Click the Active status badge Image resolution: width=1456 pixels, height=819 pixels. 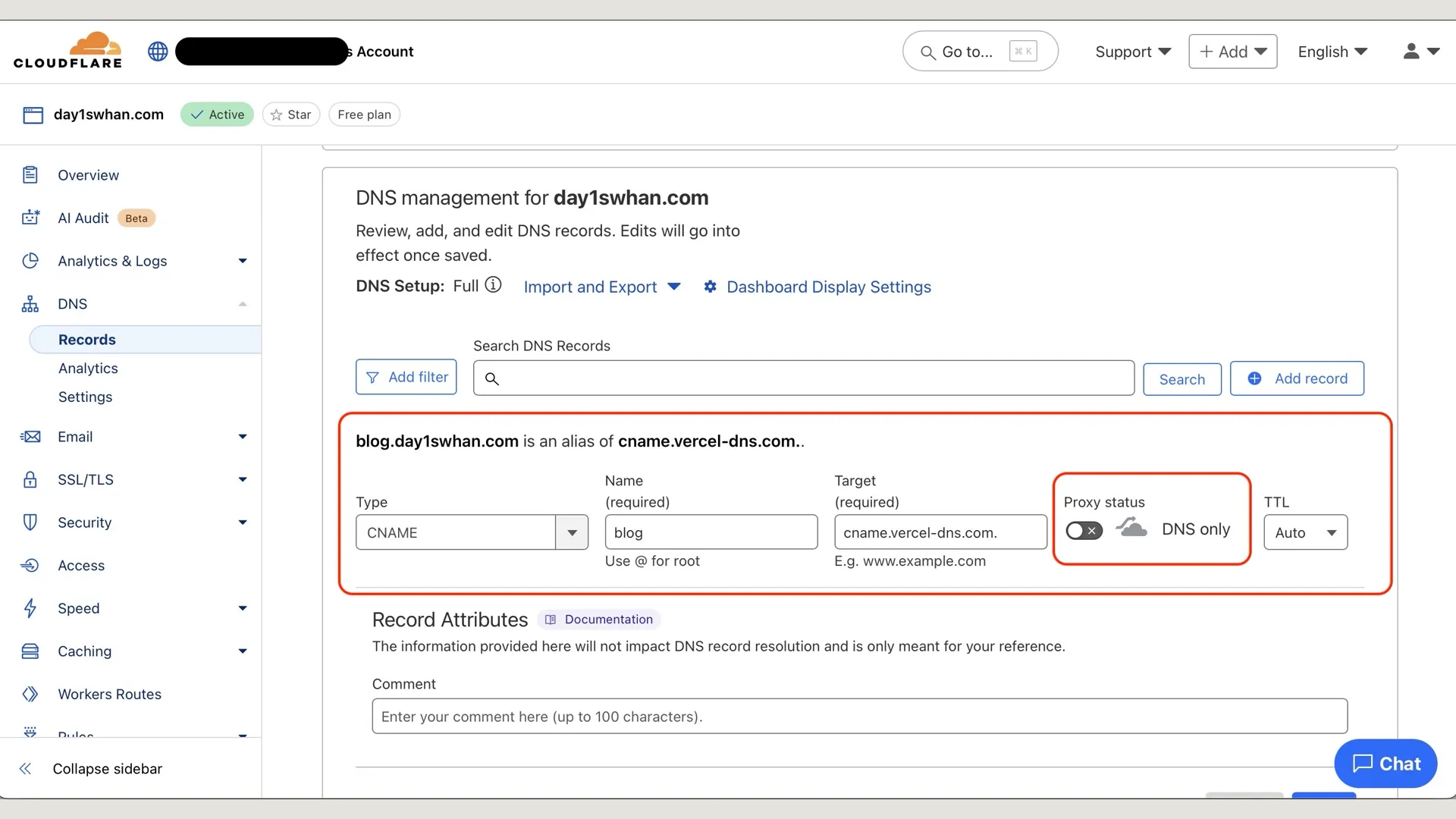[x=217, y=115]
